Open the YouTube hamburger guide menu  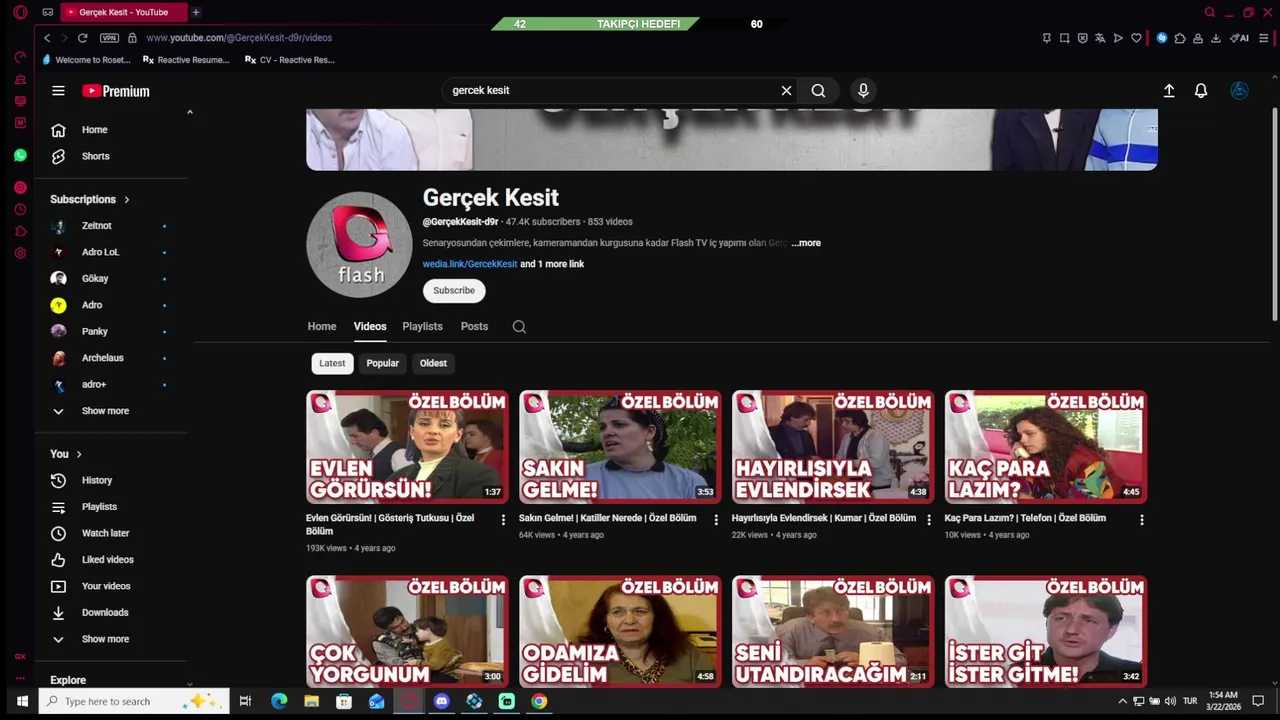click(x=58, y=91)
